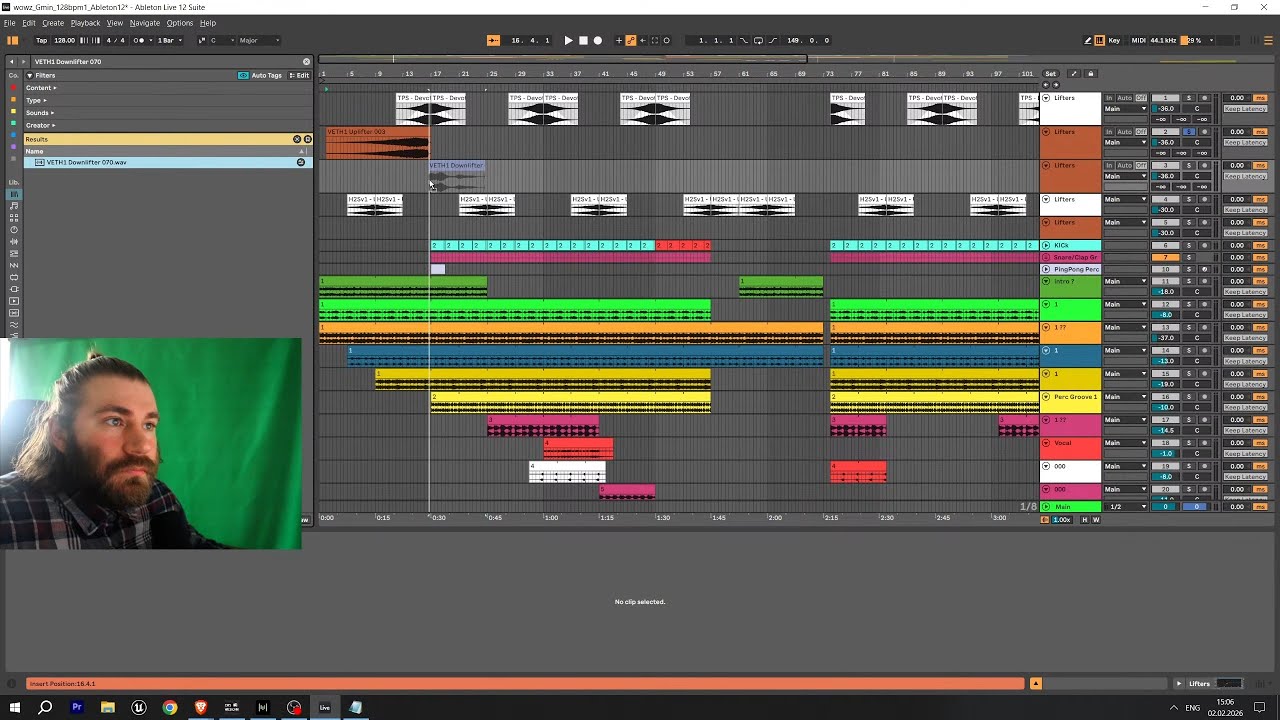
Task: Jump to previous locator arrow
Action: [1045, 84]
